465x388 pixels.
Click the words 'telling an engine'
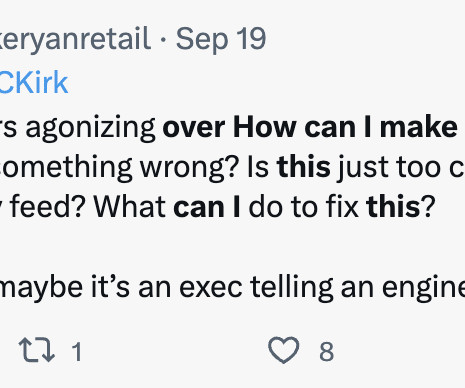[x=357, y=288]
